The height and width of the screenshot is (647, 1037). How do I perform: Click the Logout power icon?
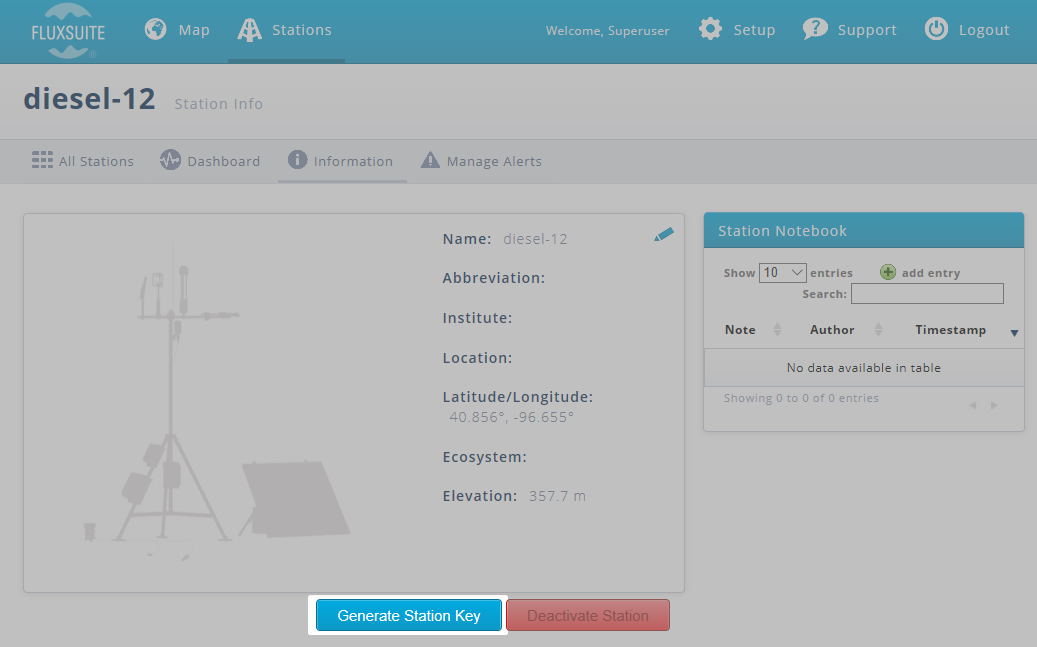(936, 30)
